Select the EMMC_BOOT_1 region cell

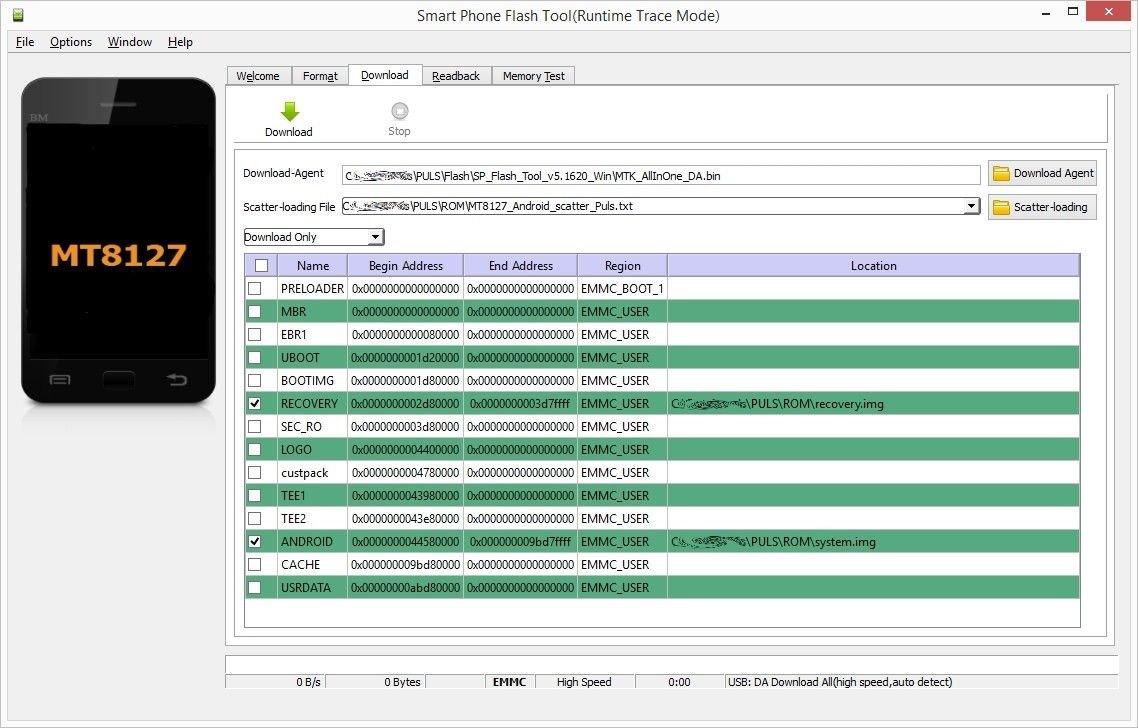(623, 289)
